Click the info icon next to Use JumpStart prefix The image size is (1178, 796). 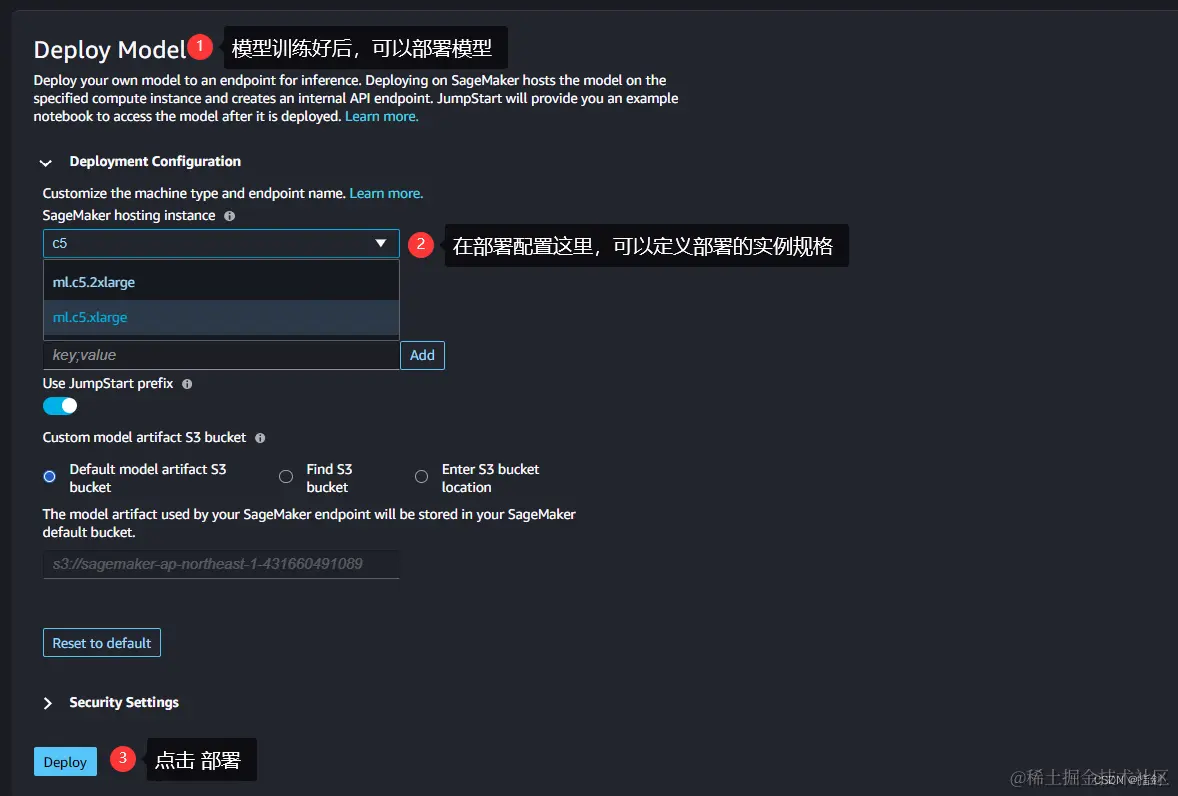pyautogui.click(x=187, y=384)
